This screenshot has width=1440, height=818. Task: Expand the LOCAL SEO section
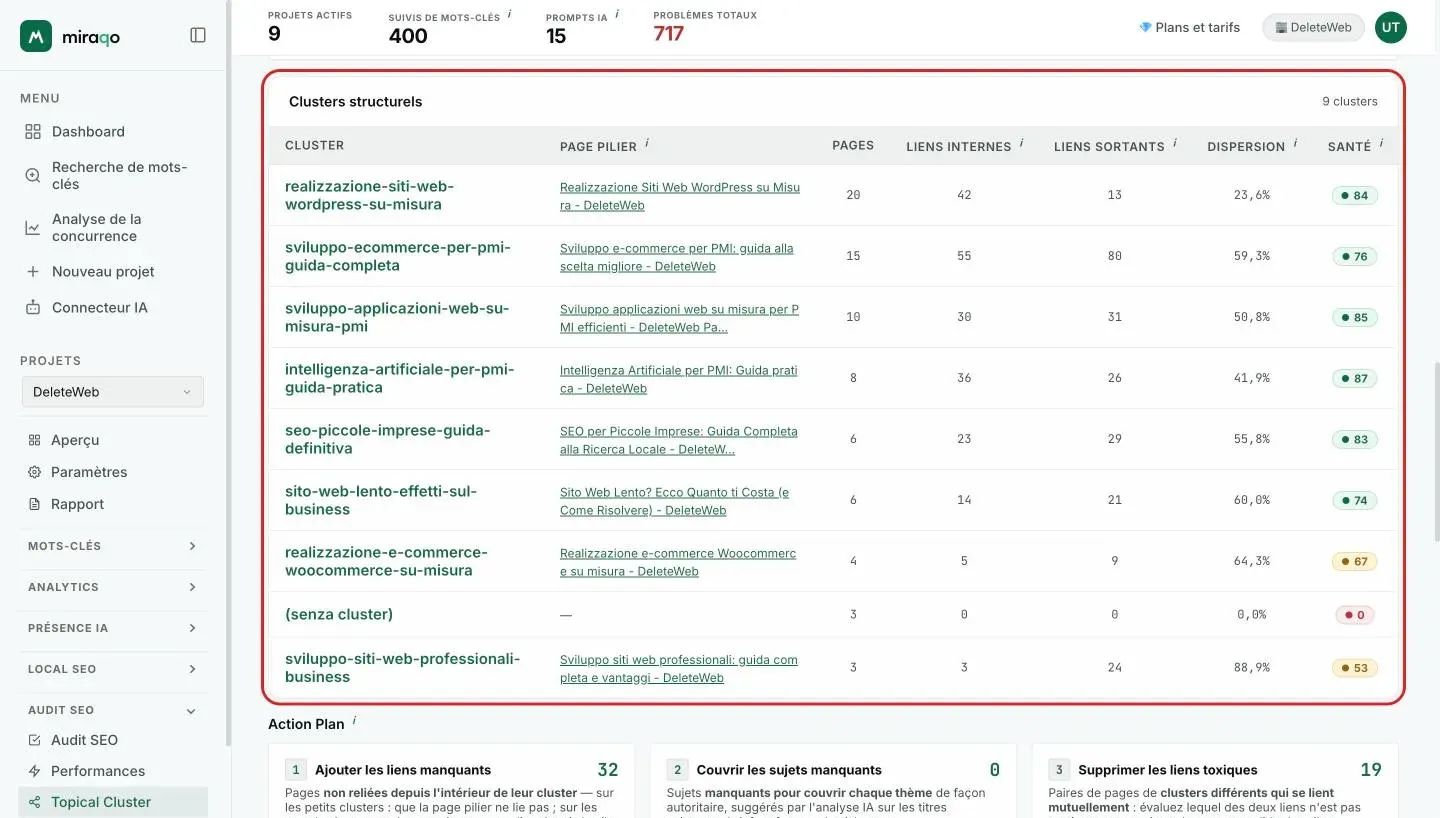tap(112, 669)
